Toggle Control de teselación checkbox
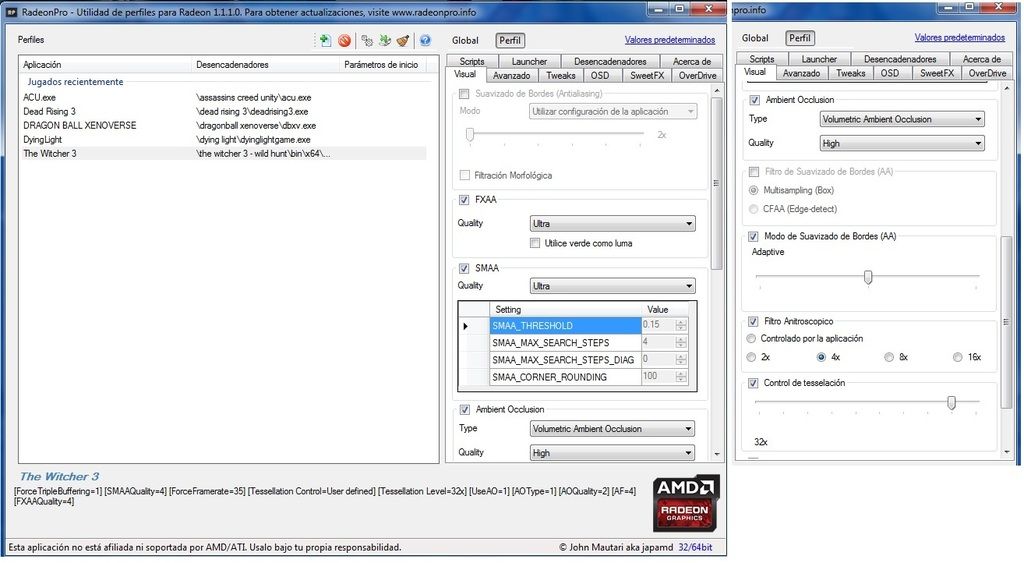Screen dimensions: 1024x563 (753, 383)
